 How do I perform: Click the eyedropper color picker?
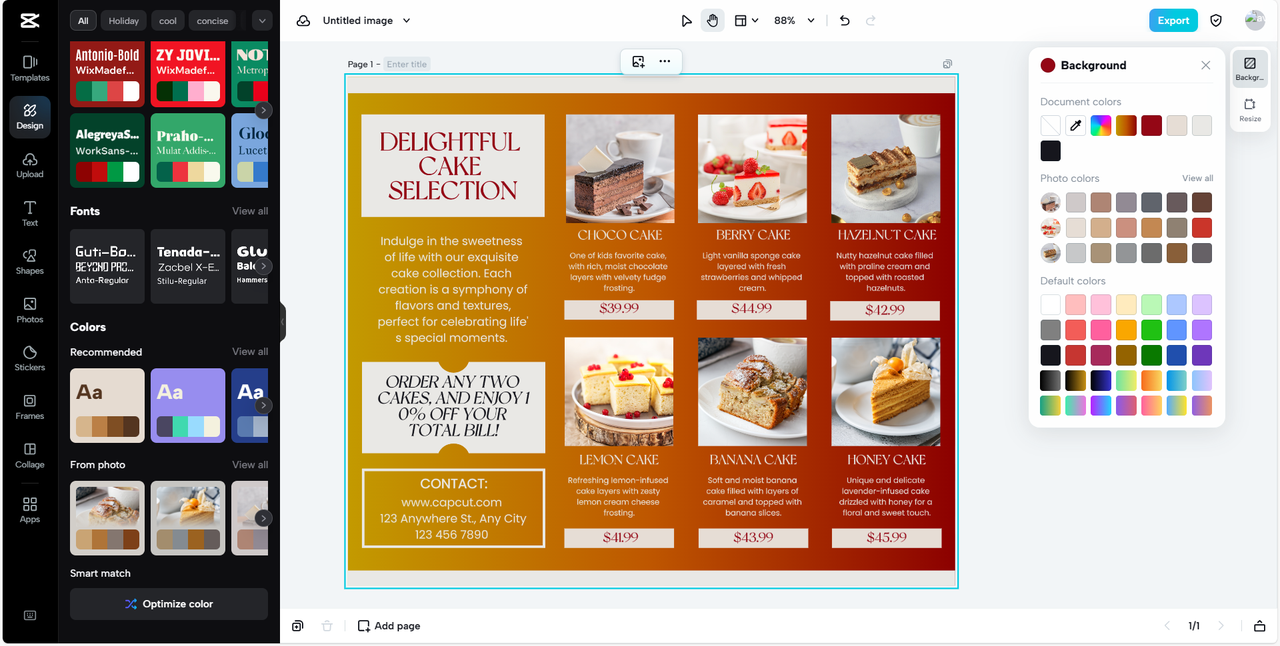(x=1075, y=125)
